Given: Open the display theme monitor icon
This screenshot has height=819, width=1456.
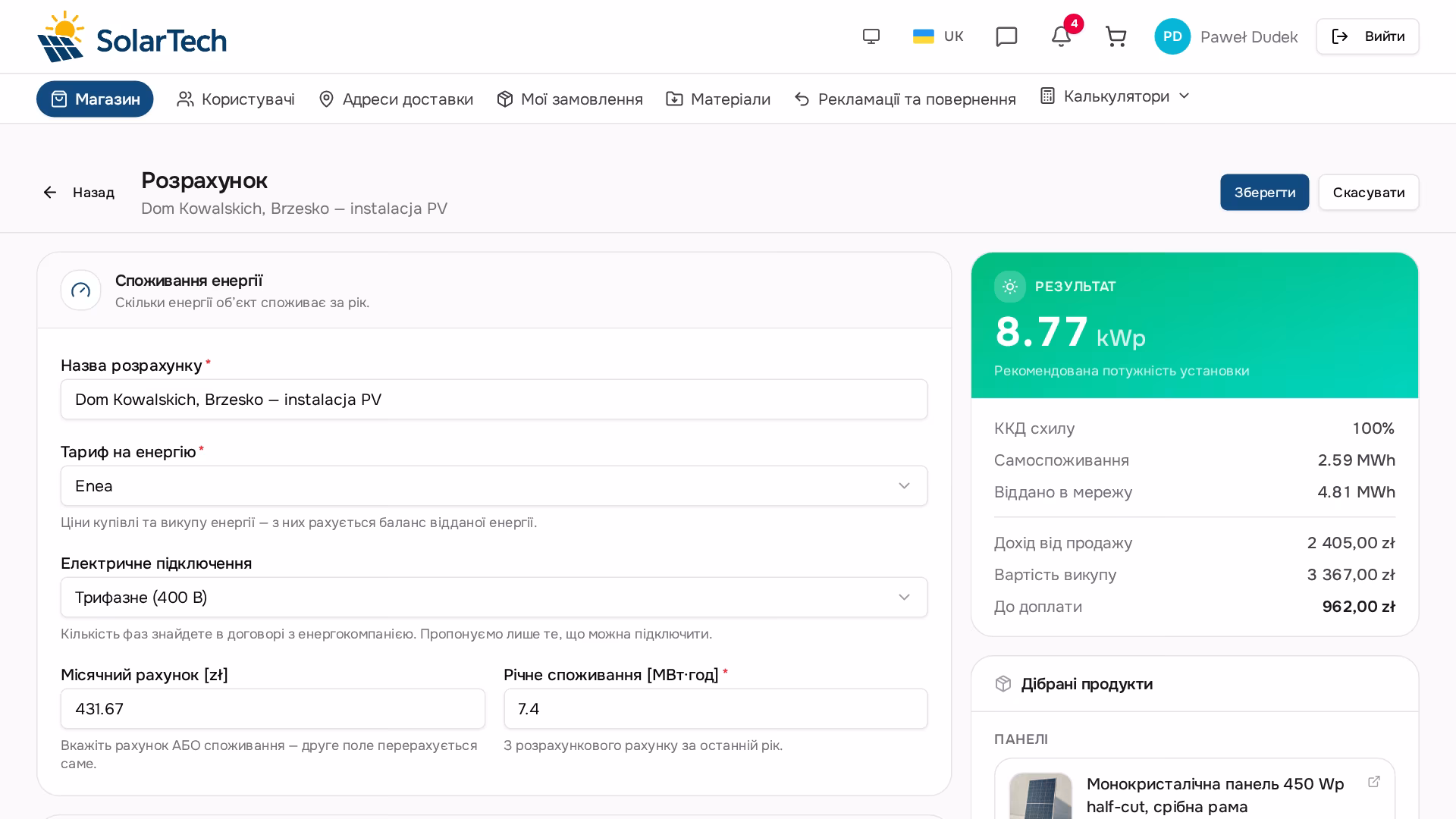Looking at the screenshot, I should click(871, 36).
